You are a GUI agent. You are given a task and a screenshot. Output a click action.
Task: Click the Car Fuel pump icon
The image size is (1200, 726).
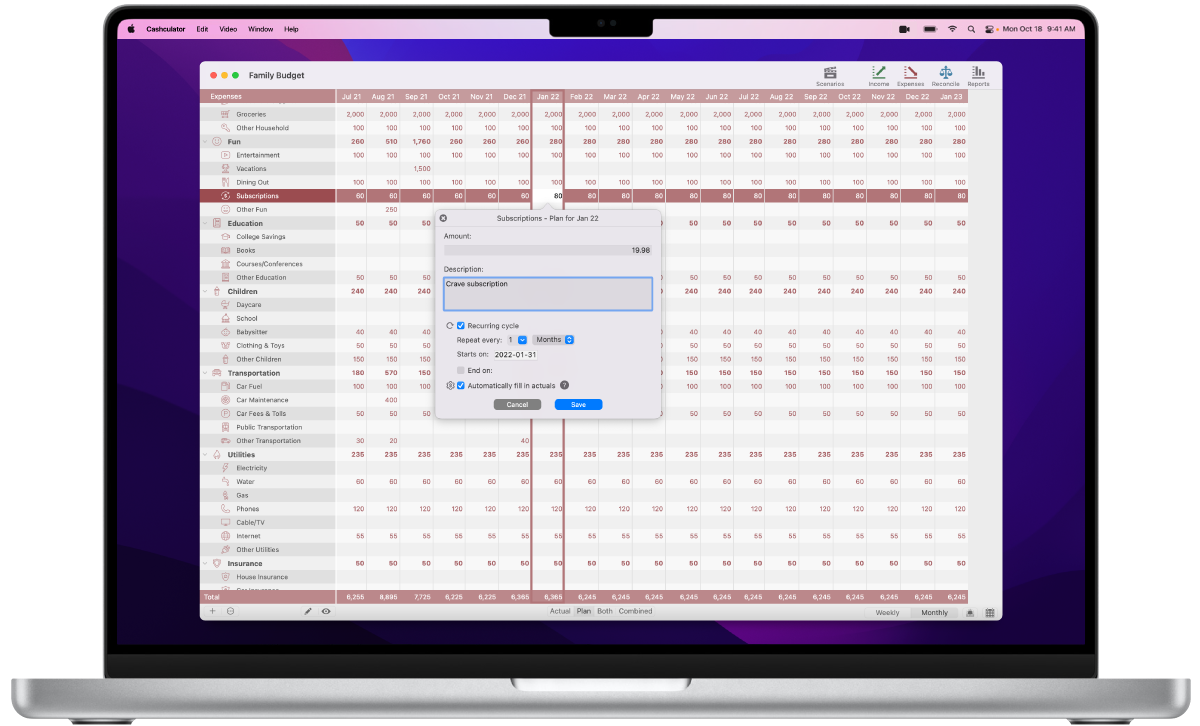226,386
